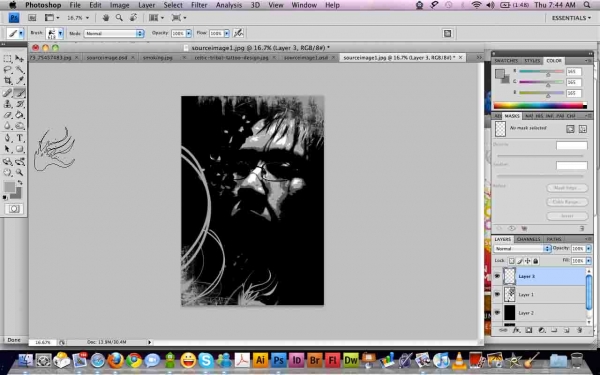Toggle lock all for layer
This screenshot has width=600, height=375.
coord(536,261)
